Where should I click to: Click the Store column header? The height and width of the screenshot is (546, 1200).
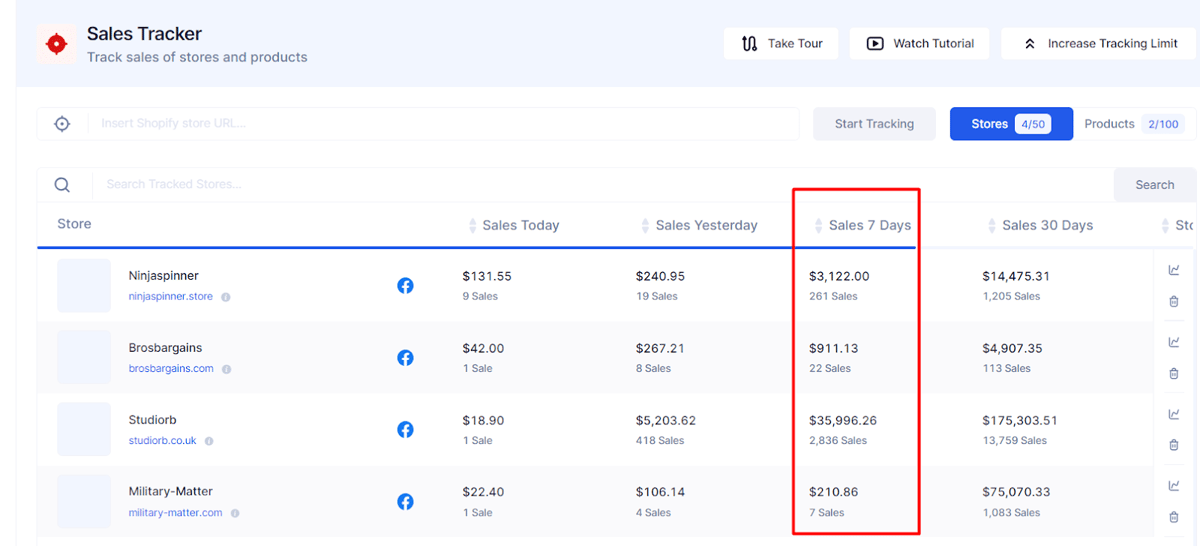click(x=74, y=224)
